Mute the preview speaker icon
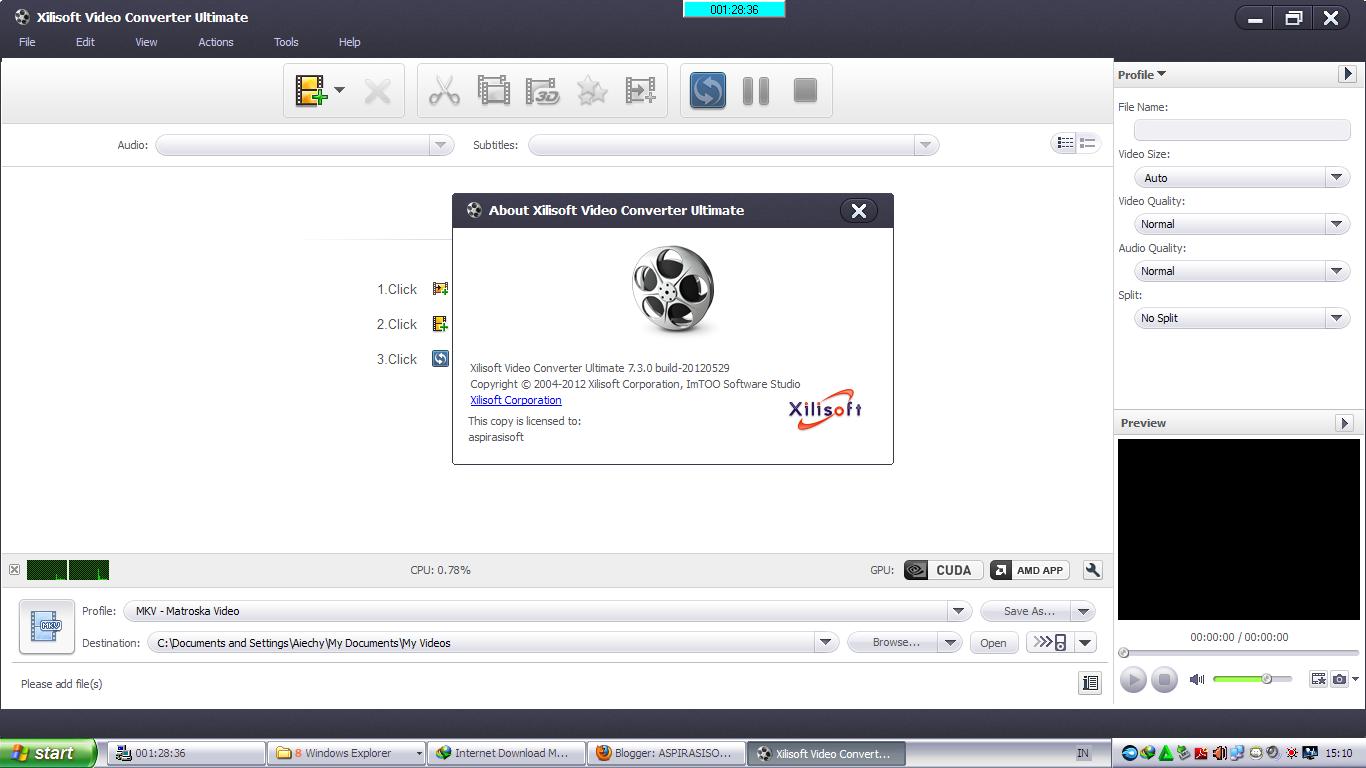 coord(1196,679)
